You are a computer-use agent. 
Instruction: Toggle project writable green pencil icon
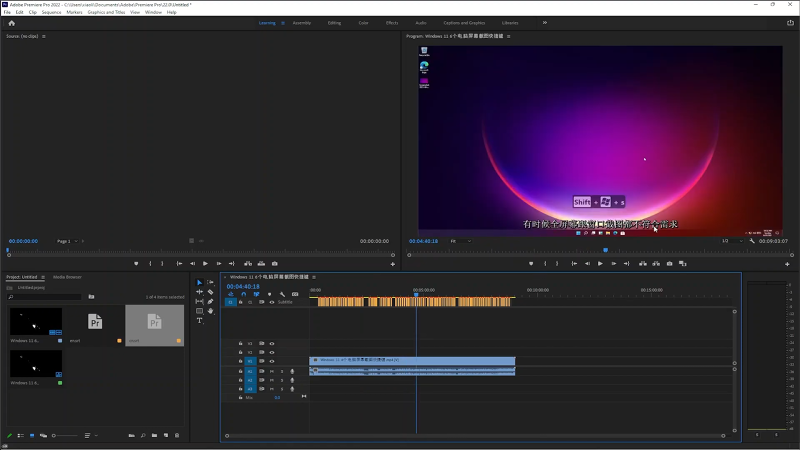tap(9, 436)
